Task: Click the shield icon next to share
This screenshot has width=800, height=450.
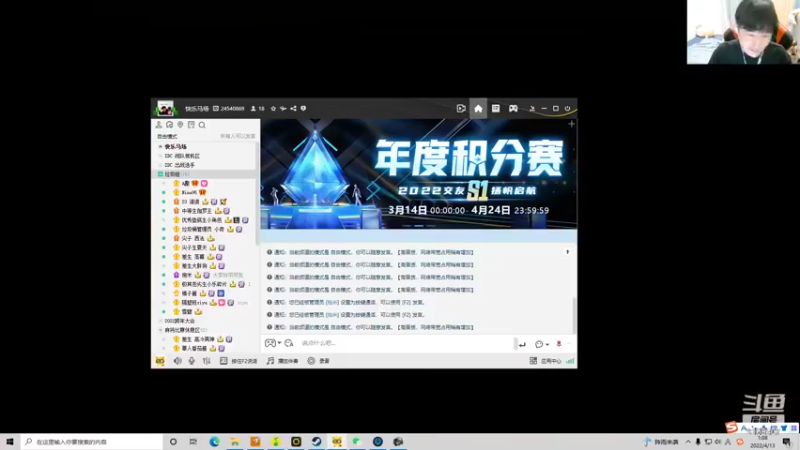Action: point(304,109)
